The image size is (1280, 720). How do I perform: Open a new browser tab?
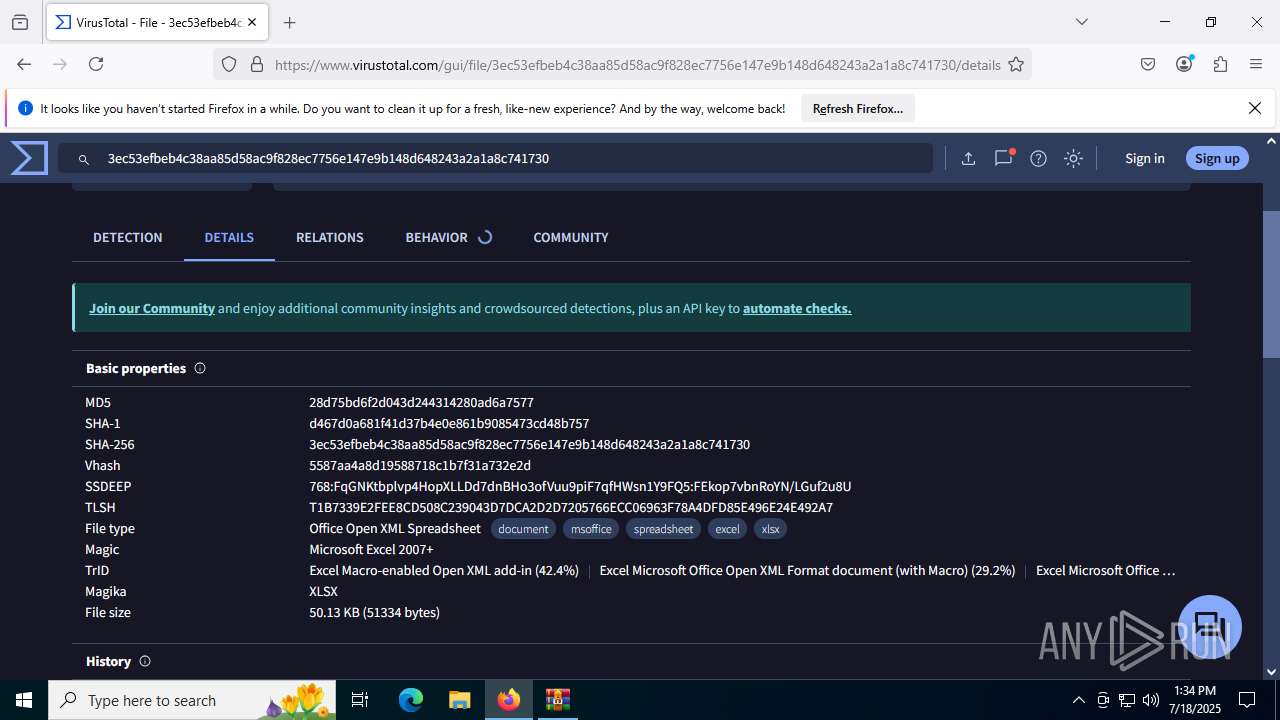pos(290,22)
